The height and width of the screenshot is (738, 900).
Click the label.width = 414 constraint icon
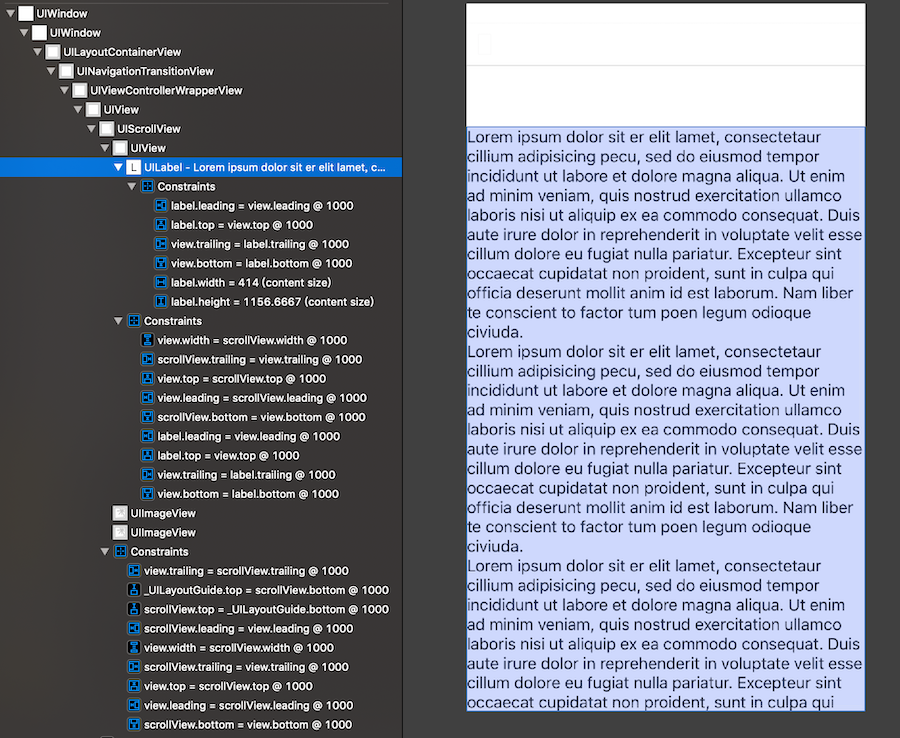(x=161, y=282)
